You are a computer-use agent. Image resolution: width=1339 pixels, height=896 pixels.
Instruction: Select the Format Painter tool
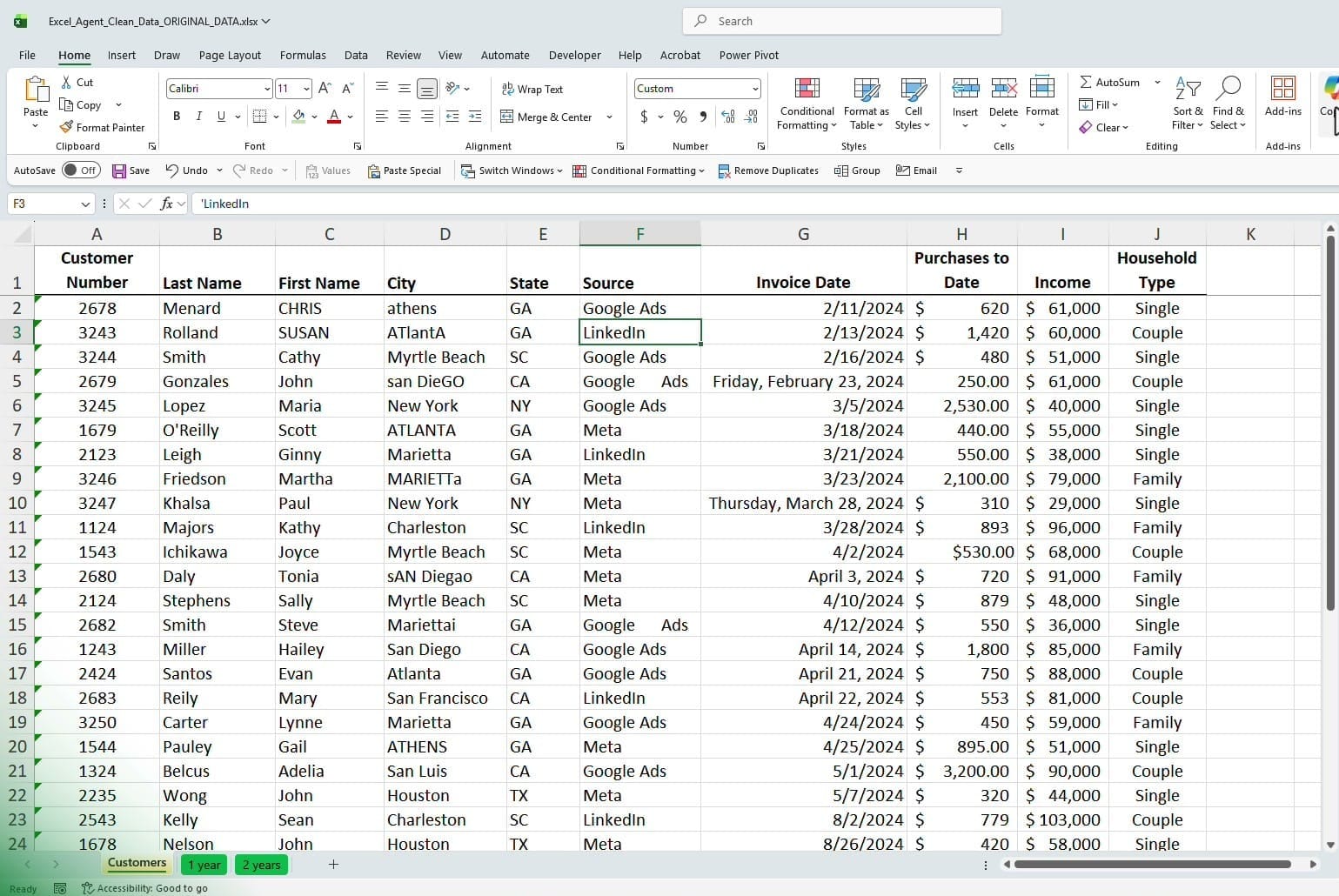(x=103, y=127)
